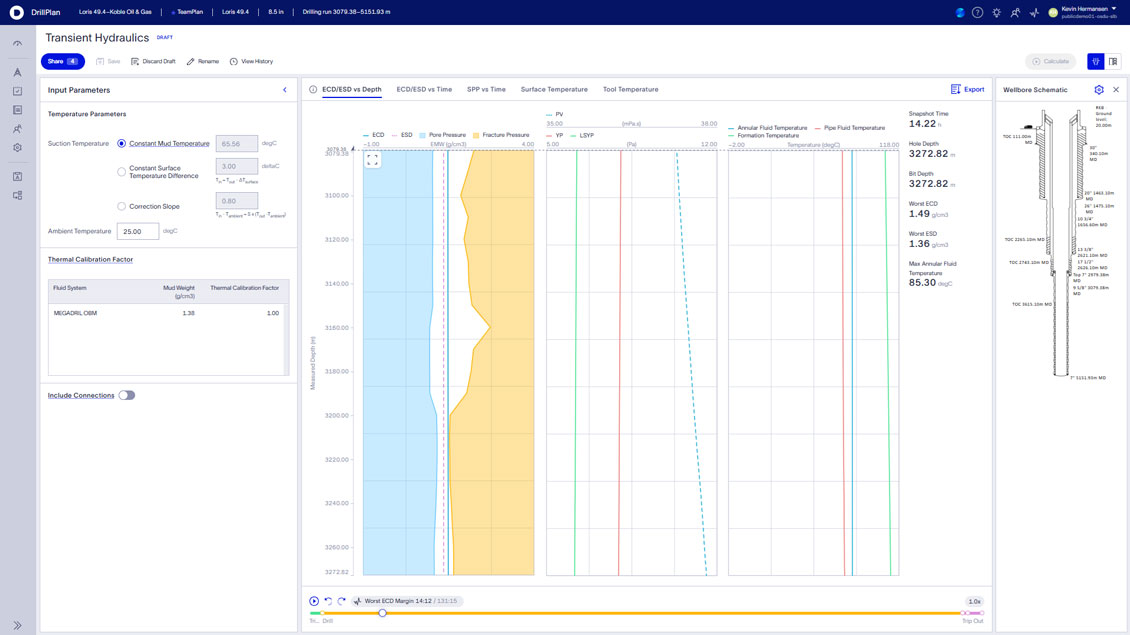Open wellbore schematic settings gear
The image size is (1130, 635).
1098,90
